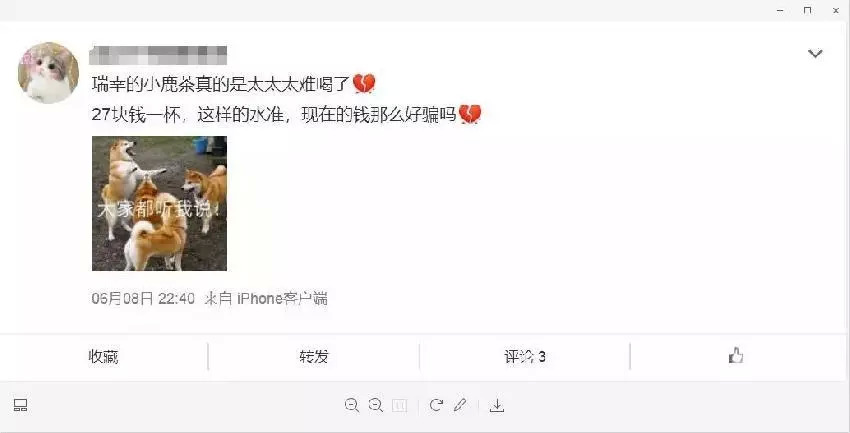Viewport: 850px width, 433px height.
Task: Click the magnifier icon adjacent to the 1:1 icon
Action: [x=376, y=405]
